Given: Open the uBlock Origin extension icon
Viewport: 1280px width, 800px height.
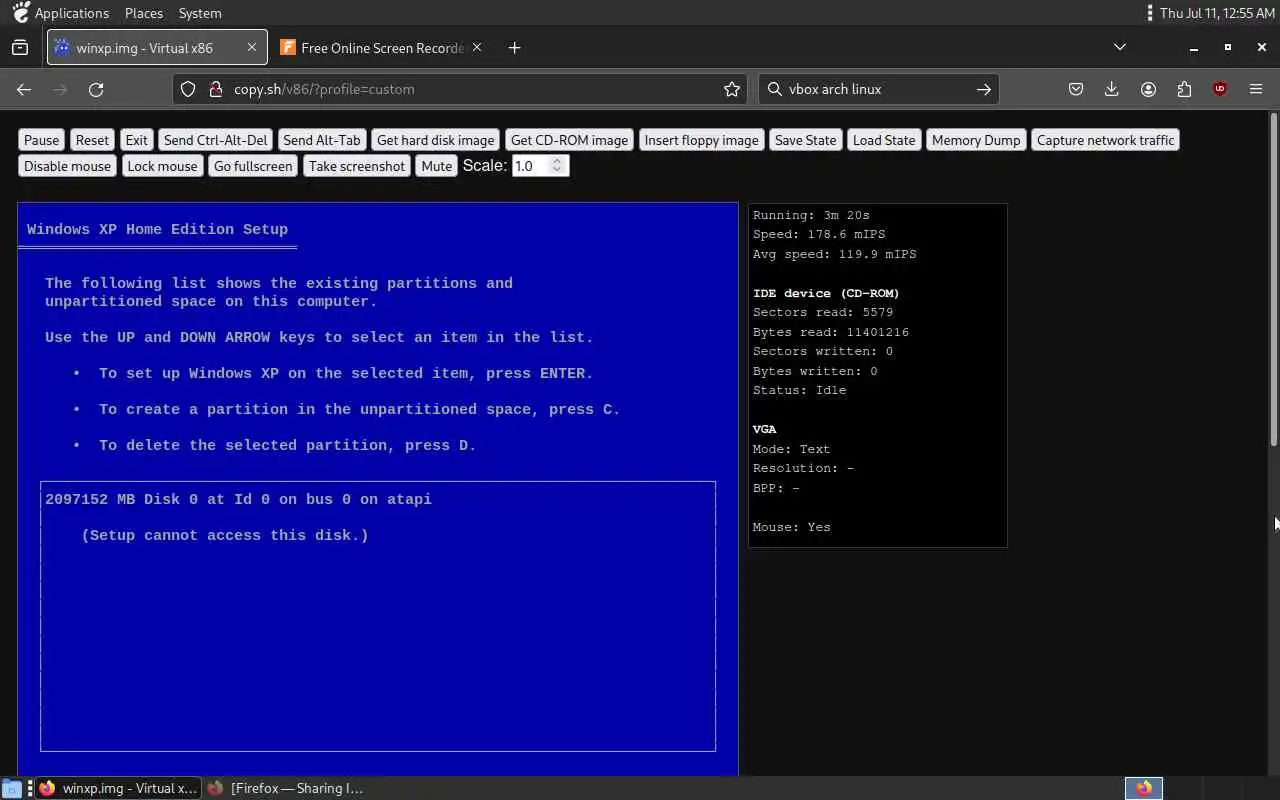Looking at the screenshot, I should point(1220,89).
